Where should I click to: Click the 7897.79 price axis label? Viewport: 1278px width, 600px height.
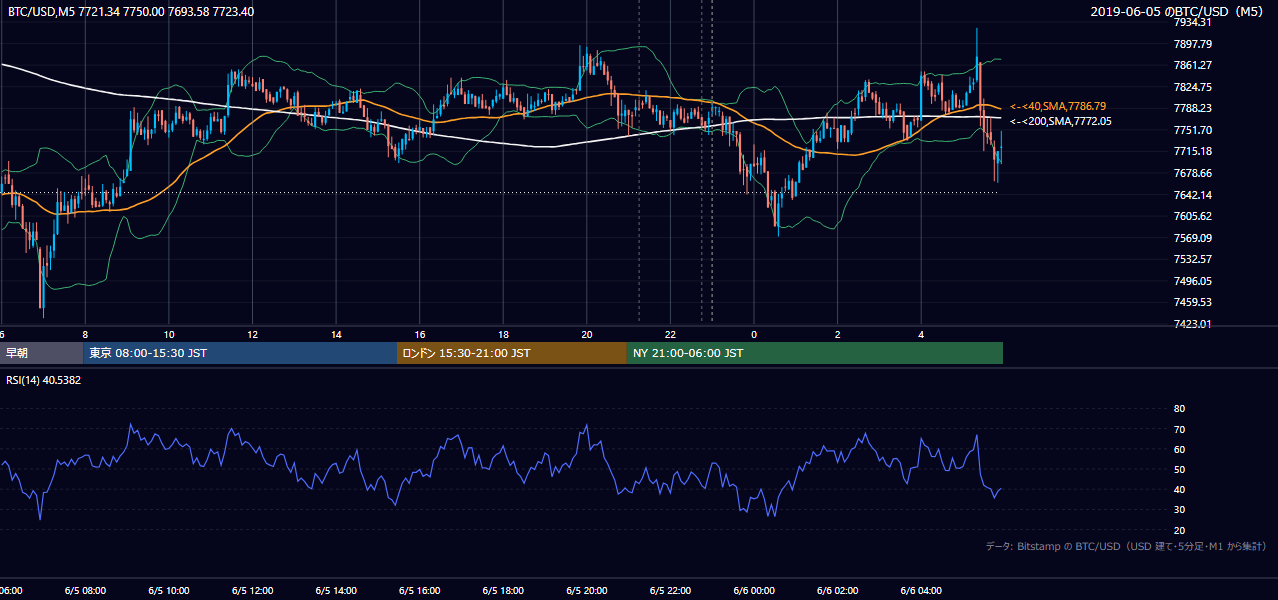(x=1194, y=44)
